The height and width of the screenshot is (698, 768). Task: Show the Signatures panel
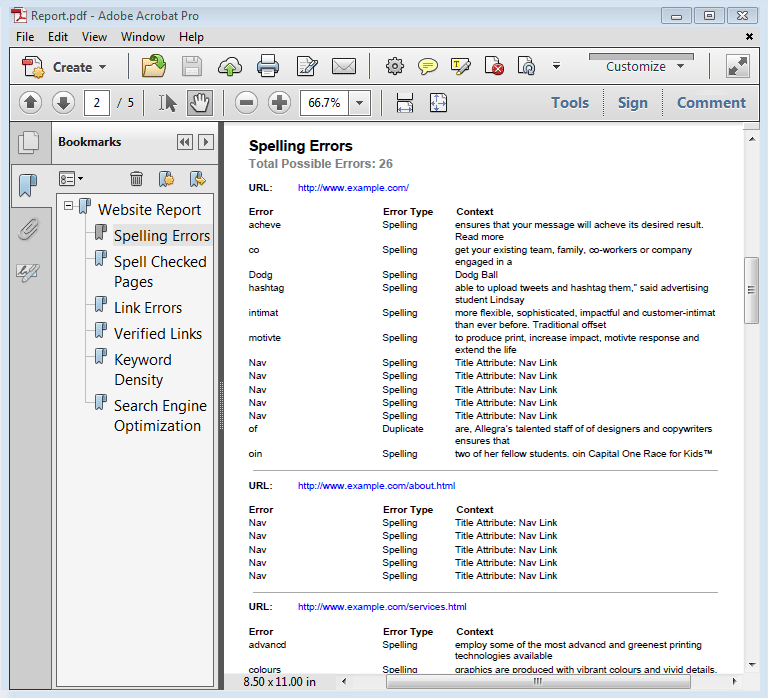click(28, 272)
